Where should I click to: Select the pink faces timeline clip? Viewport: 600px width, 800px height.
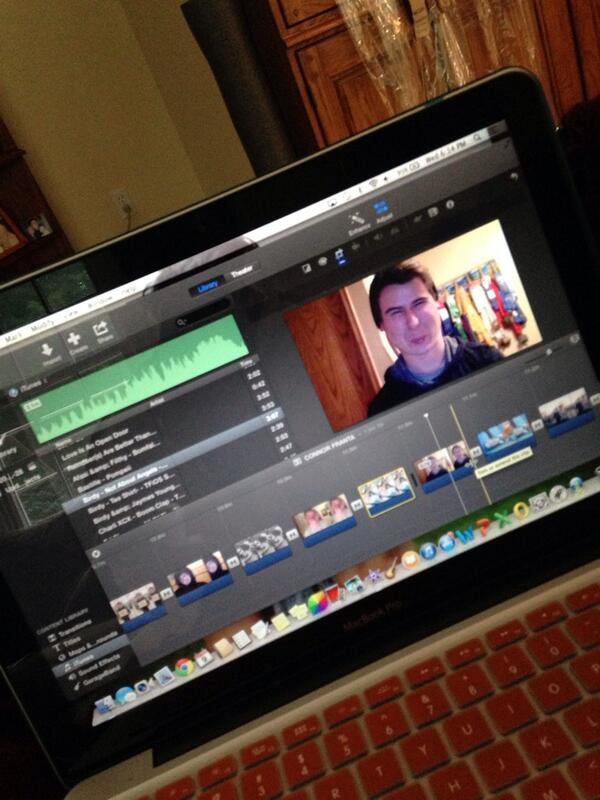(x=324, y=520)
